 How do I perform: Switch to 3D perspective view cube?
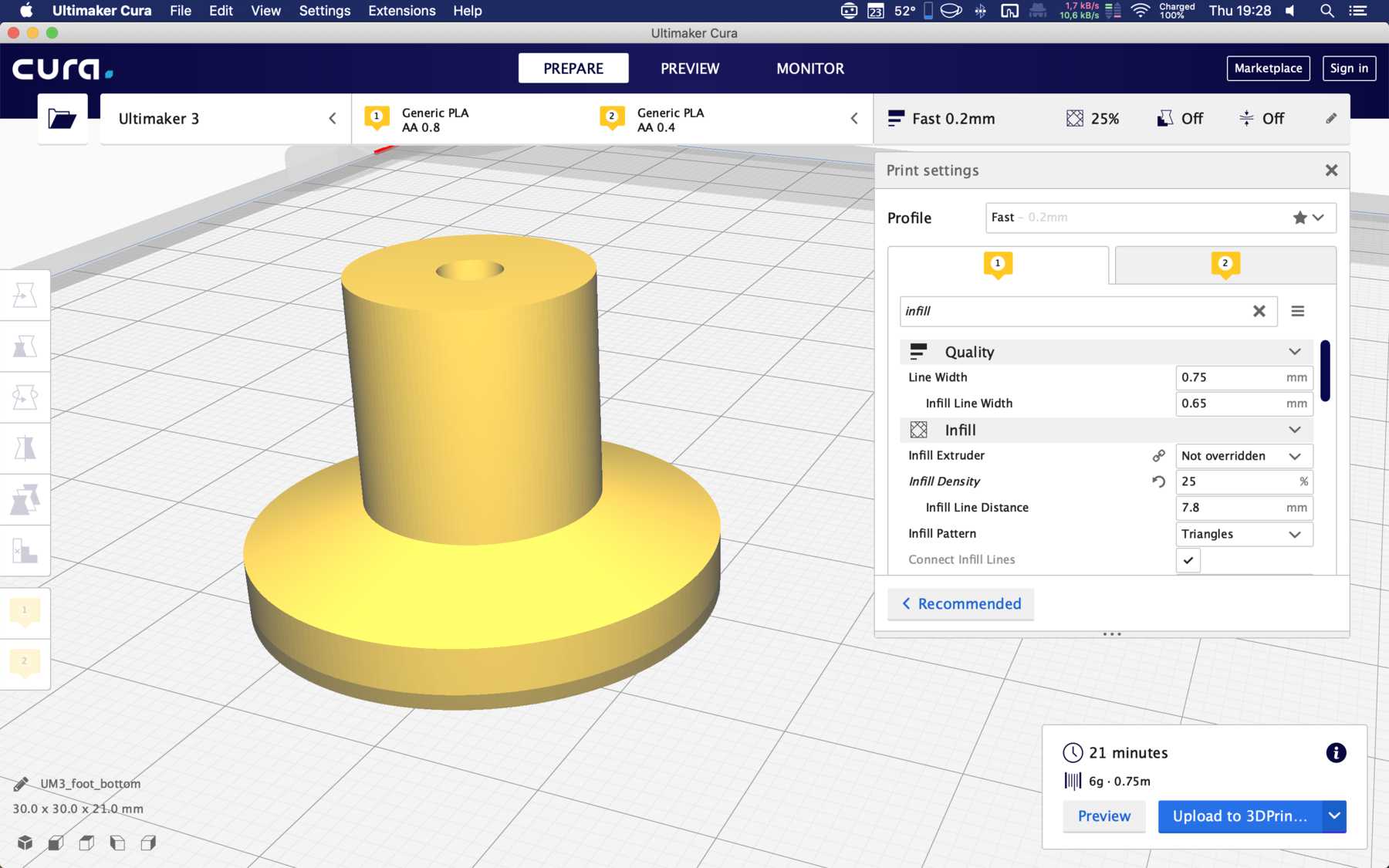pos(25,843)
